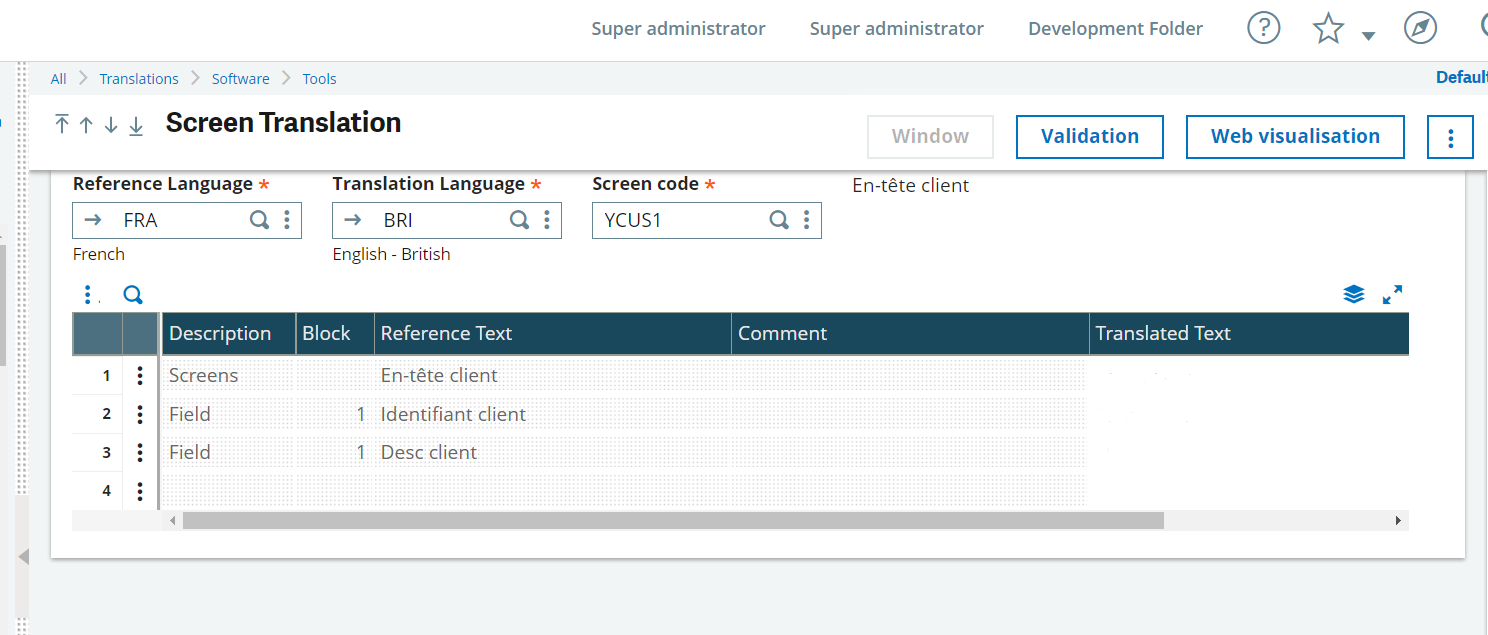Go to next record using down arrow
Screen dimensions: 1488x635
(x=111, y=124)
